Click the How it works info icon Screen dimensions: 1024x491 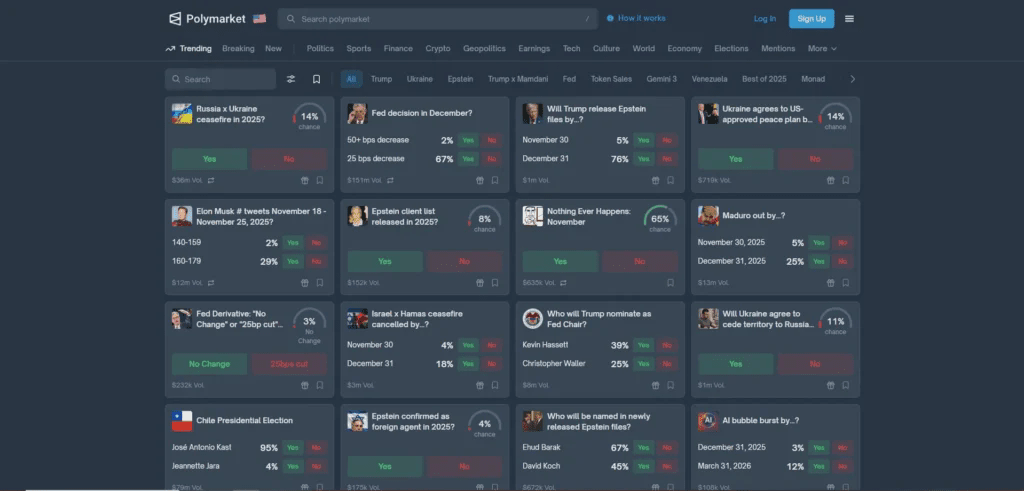tap(610, 18)
